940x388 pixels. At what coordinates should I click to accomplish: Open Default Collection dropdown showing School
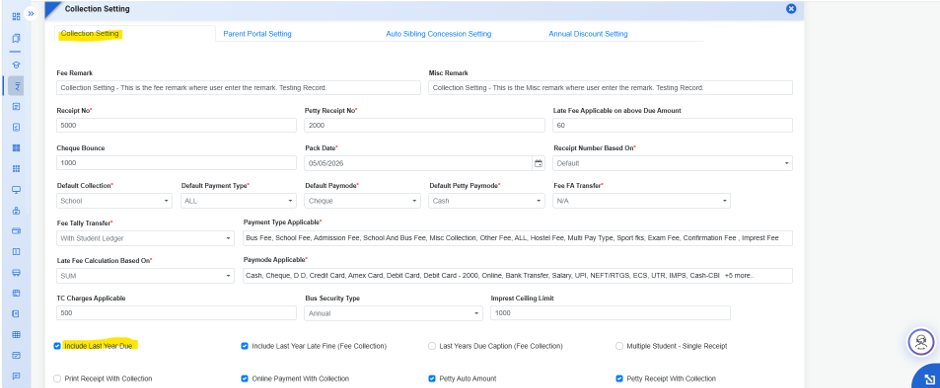coord(115,201)
